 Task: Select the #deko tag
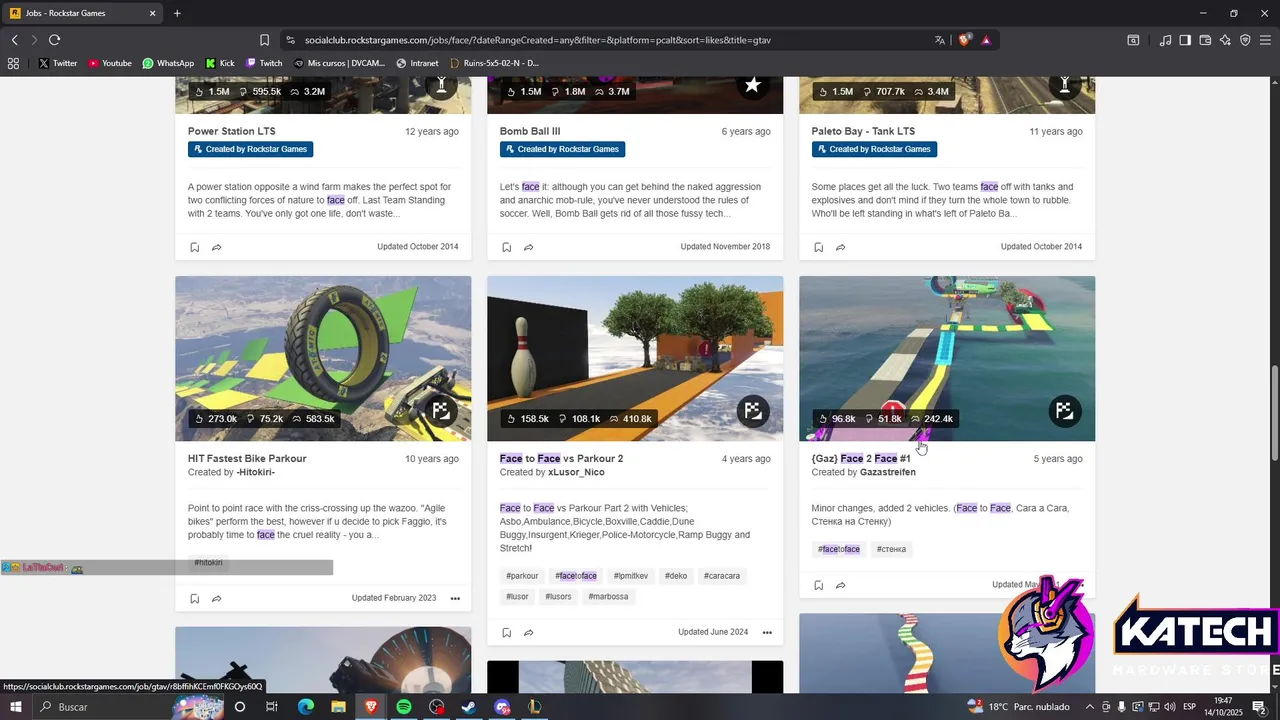[676, 576]
